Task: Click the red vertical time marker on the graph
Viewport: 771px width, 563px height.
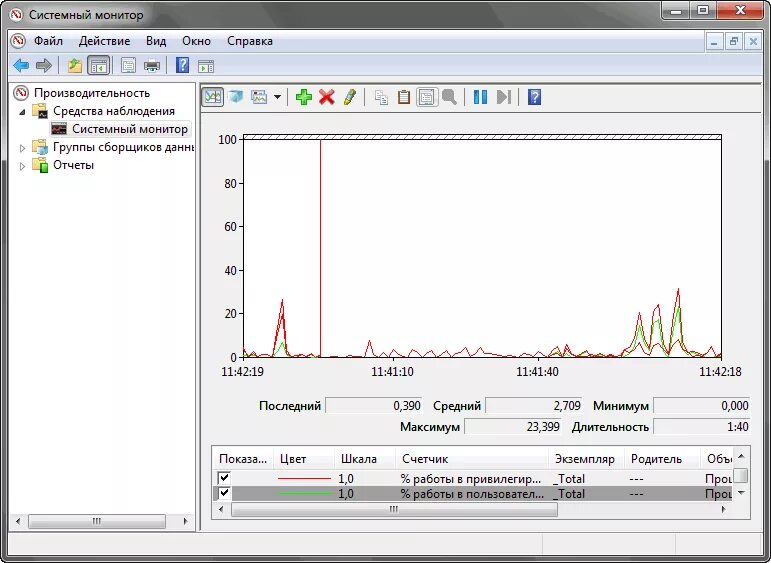Action: [321, 248]
